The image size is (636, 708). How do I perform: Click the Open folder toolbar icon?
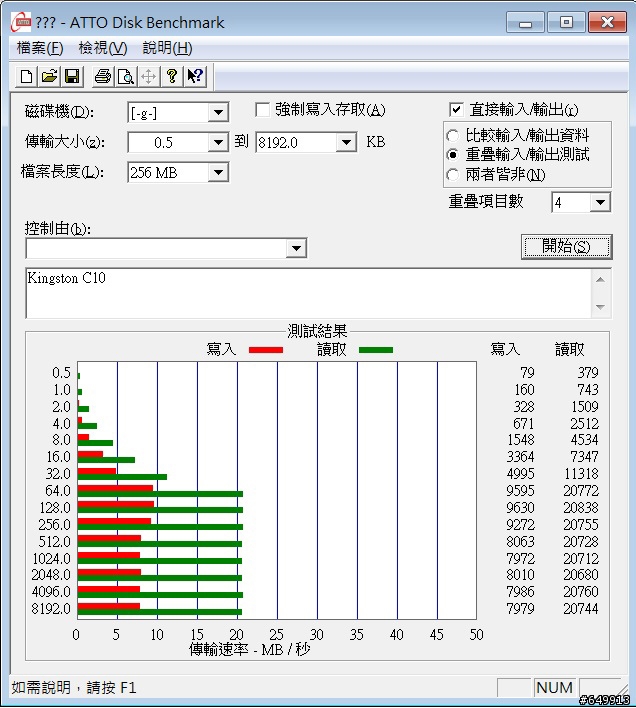click(50, 76)
